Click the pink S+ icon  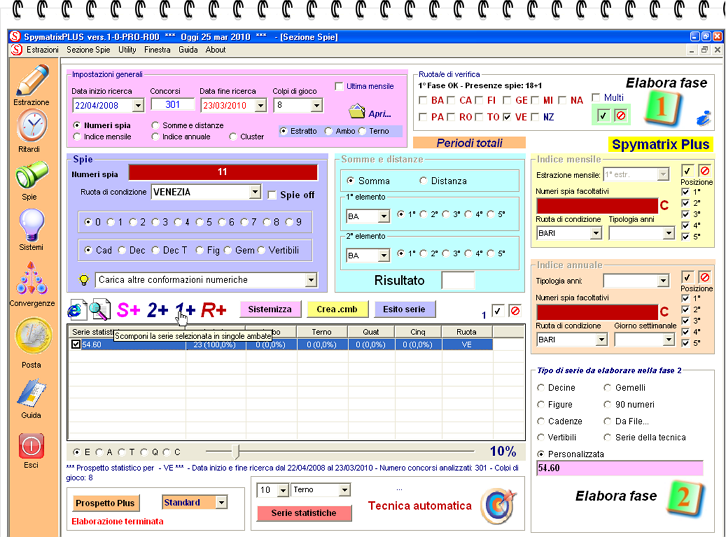(x=129, y=310)
